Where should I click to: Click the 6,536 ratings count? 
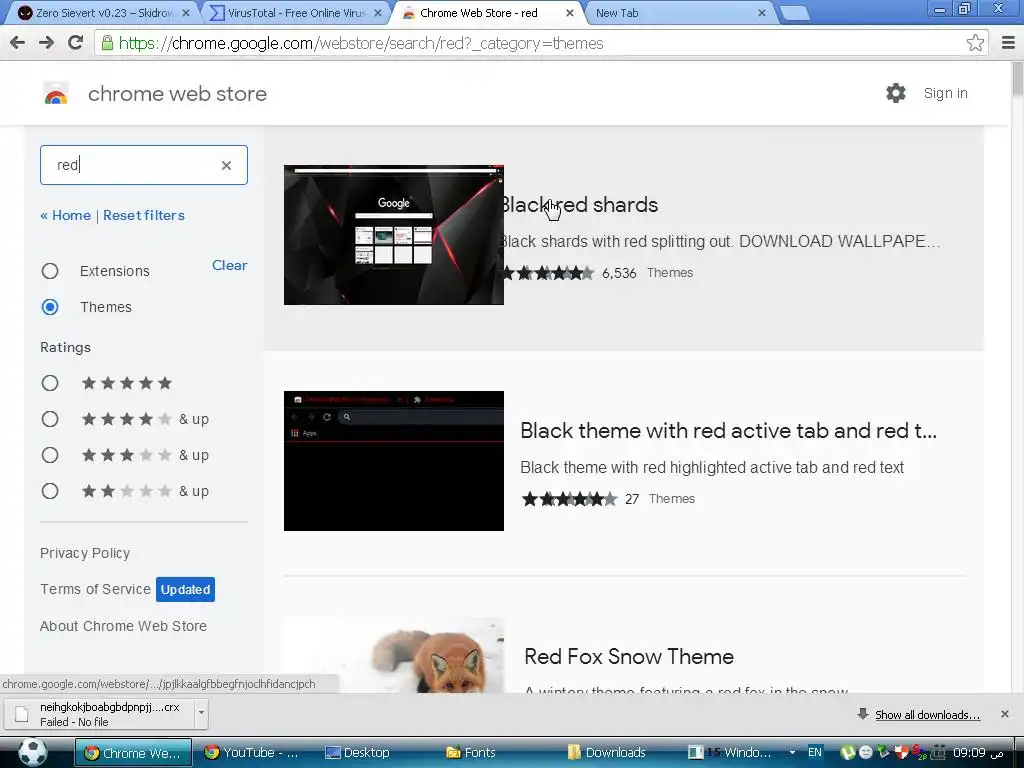[618, 273]
